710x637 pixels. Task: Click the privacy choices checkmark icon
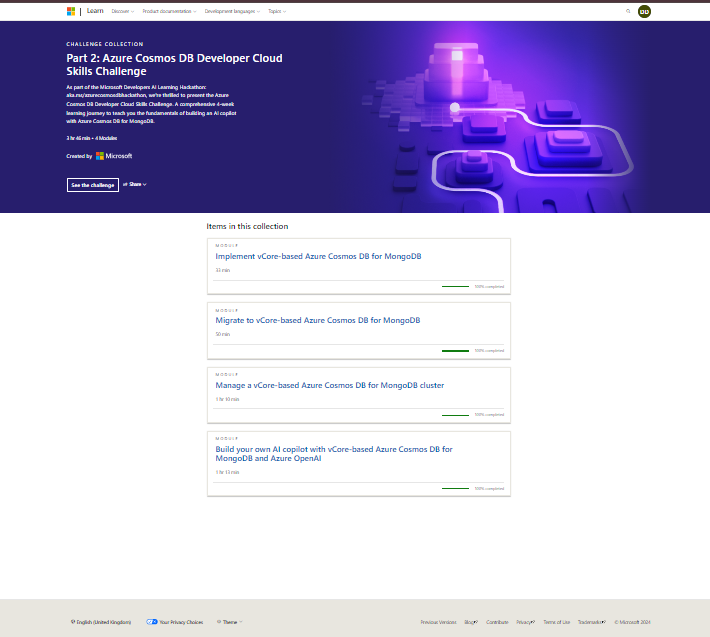click(x=152, y=622)
